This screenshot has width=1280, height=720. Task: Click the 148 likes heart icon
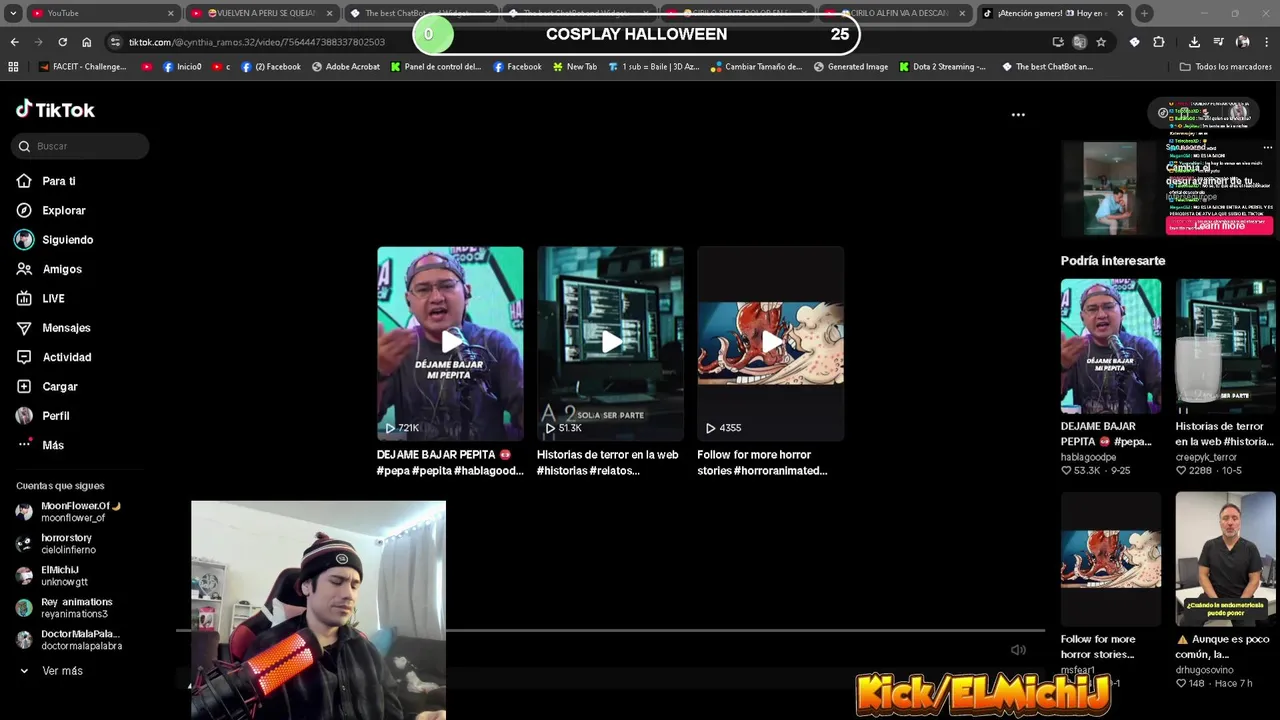pos(1181,684)
